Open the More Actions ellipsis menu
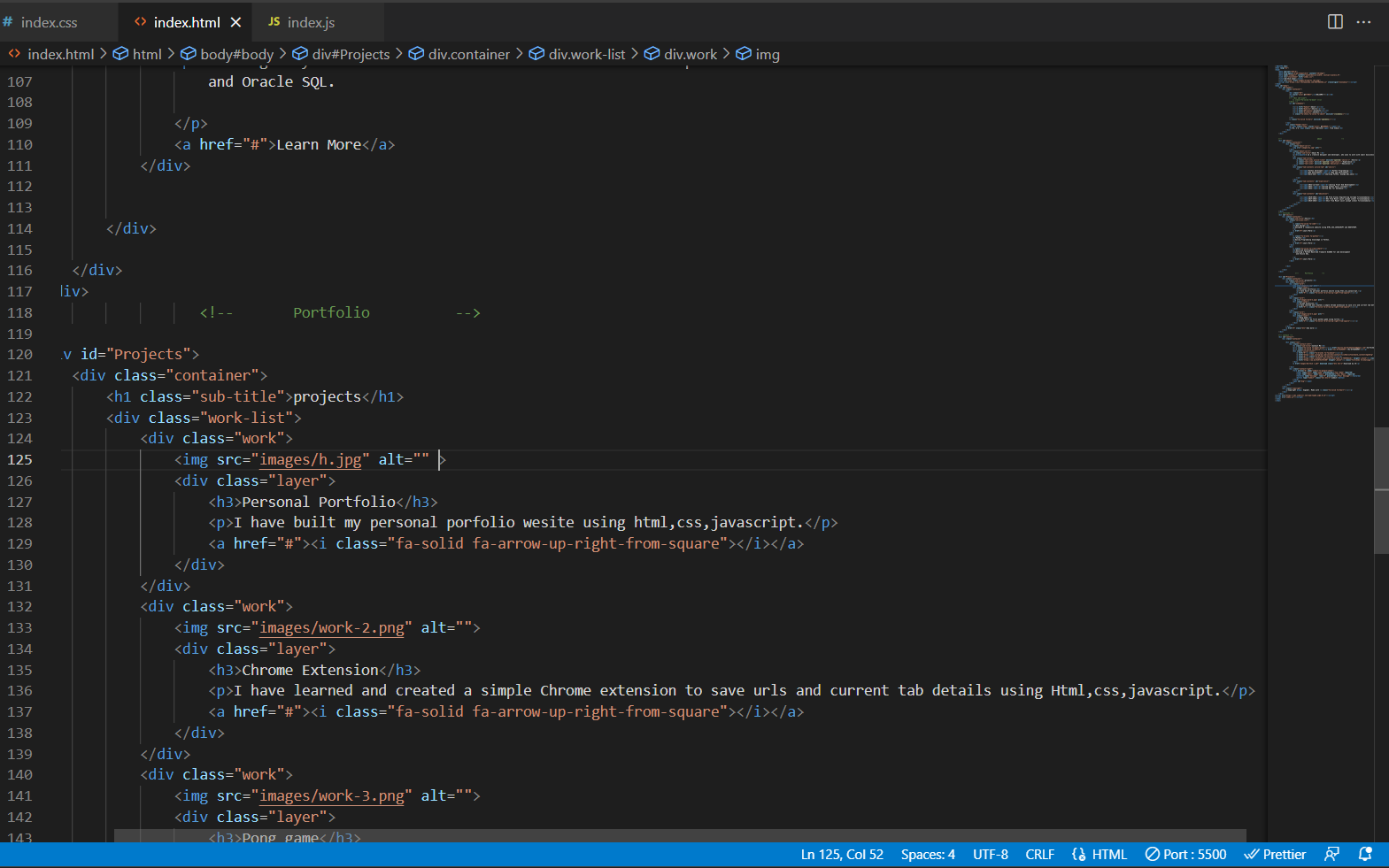1389x868 pixels. (x=1363, y=22)
